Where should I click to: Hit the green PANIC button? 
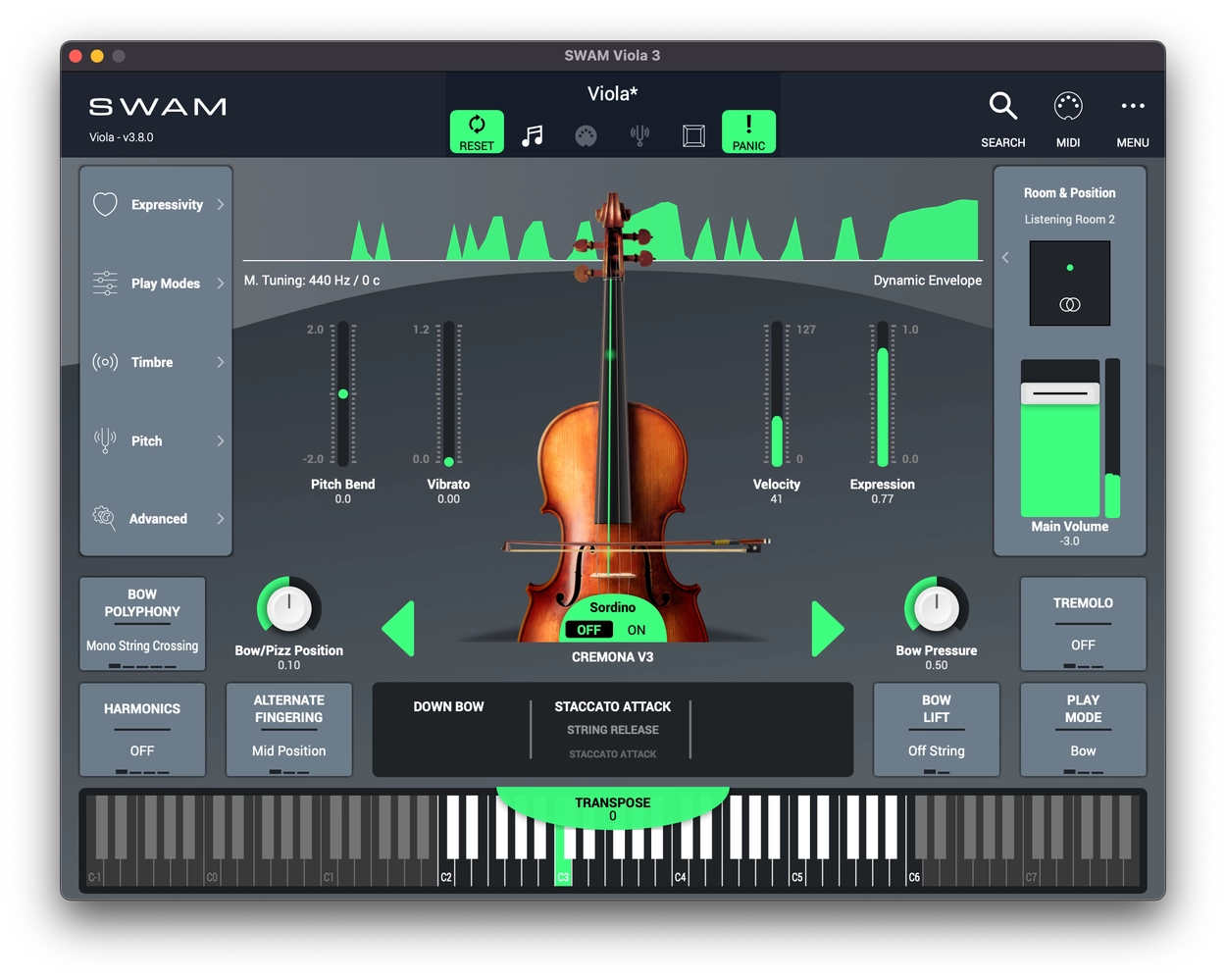[x=748, y=131]
